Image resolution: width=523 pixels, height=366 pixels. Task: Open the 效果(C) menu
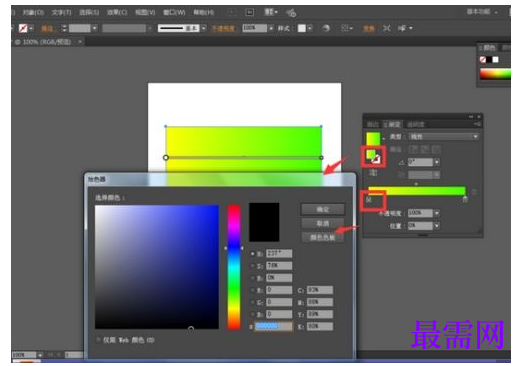click(x=117, y=13)
